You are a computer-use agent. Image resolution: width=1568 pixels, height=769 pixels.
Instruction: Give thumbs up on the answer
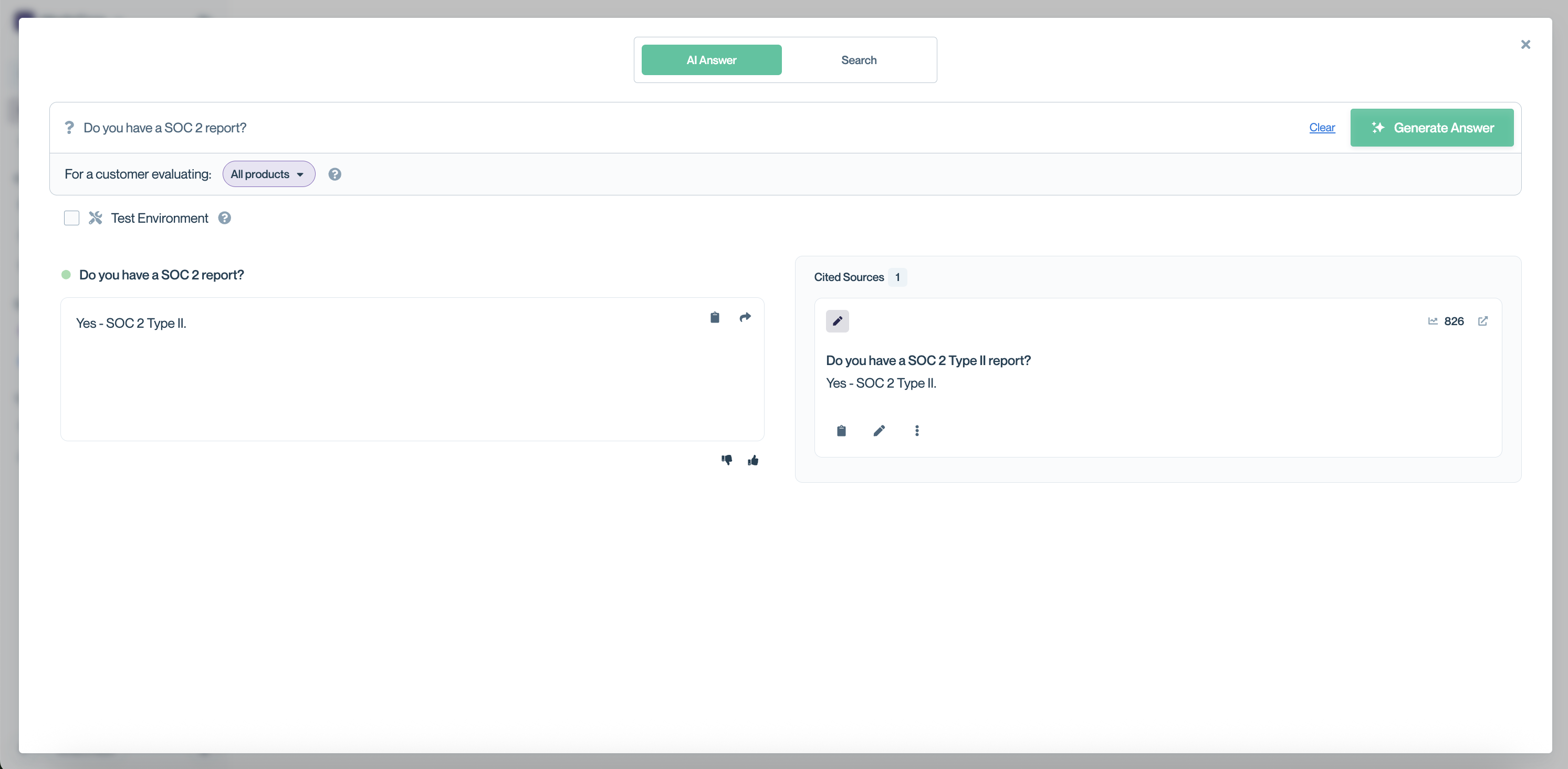[x=753, y=460]
